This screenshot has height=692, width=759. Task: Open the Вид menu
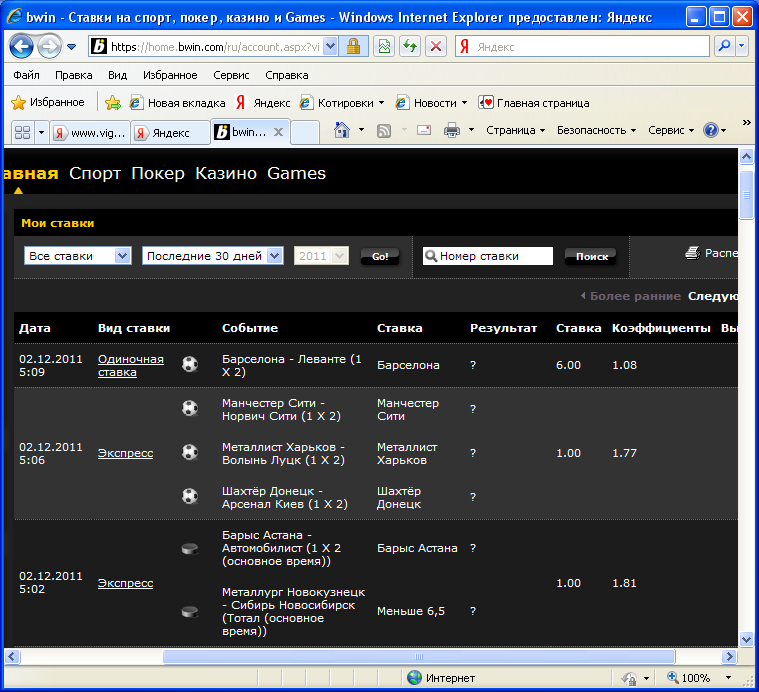[117, 75]
